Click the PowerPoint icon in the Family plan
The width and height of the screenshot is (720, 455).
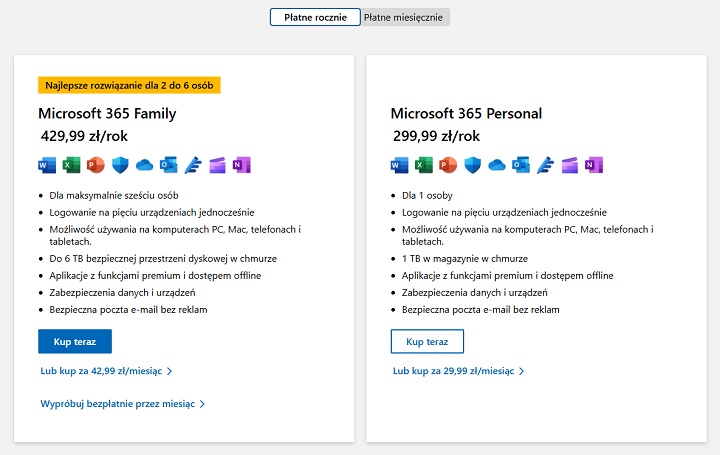(96, 165)
